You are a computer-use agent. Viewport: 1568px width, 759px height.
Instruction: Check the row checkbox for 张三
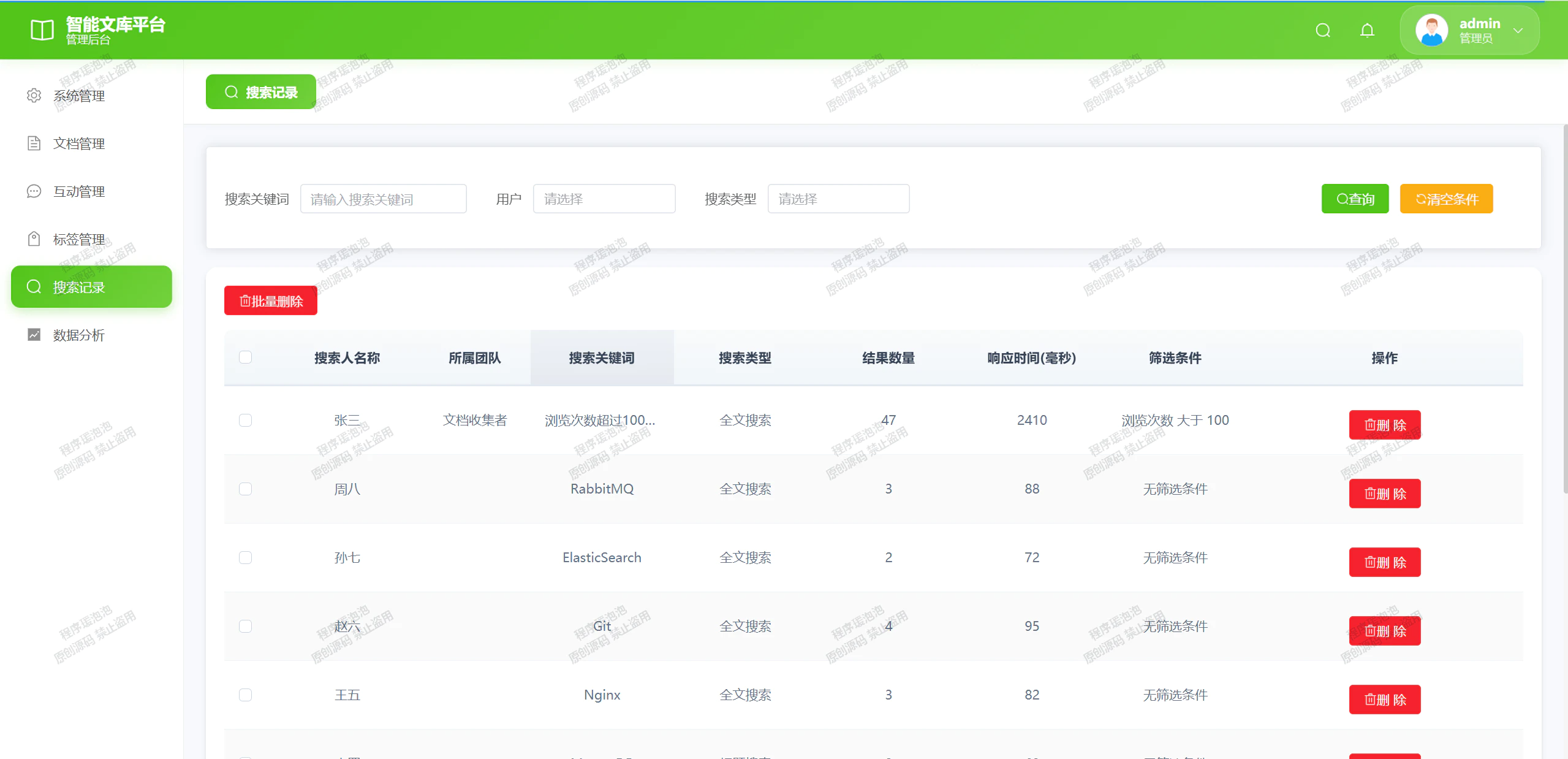pyautogui.click(x=245, y=420)
